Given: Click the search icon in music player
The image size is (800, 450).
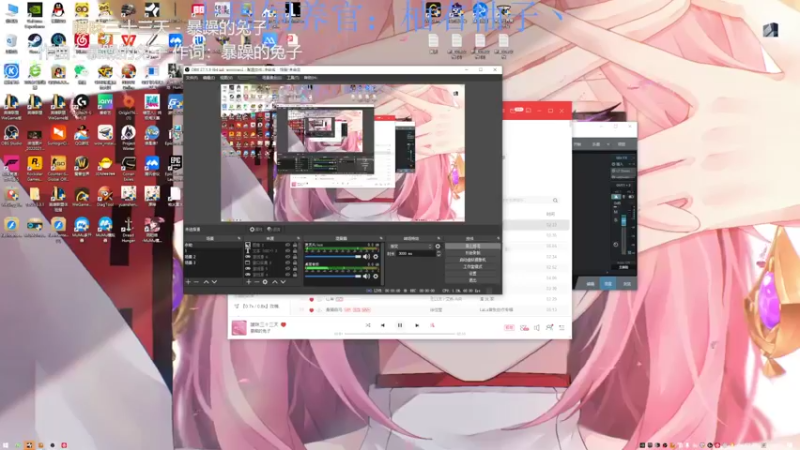Looking at the screenshot, I should (x=555, y=201).
